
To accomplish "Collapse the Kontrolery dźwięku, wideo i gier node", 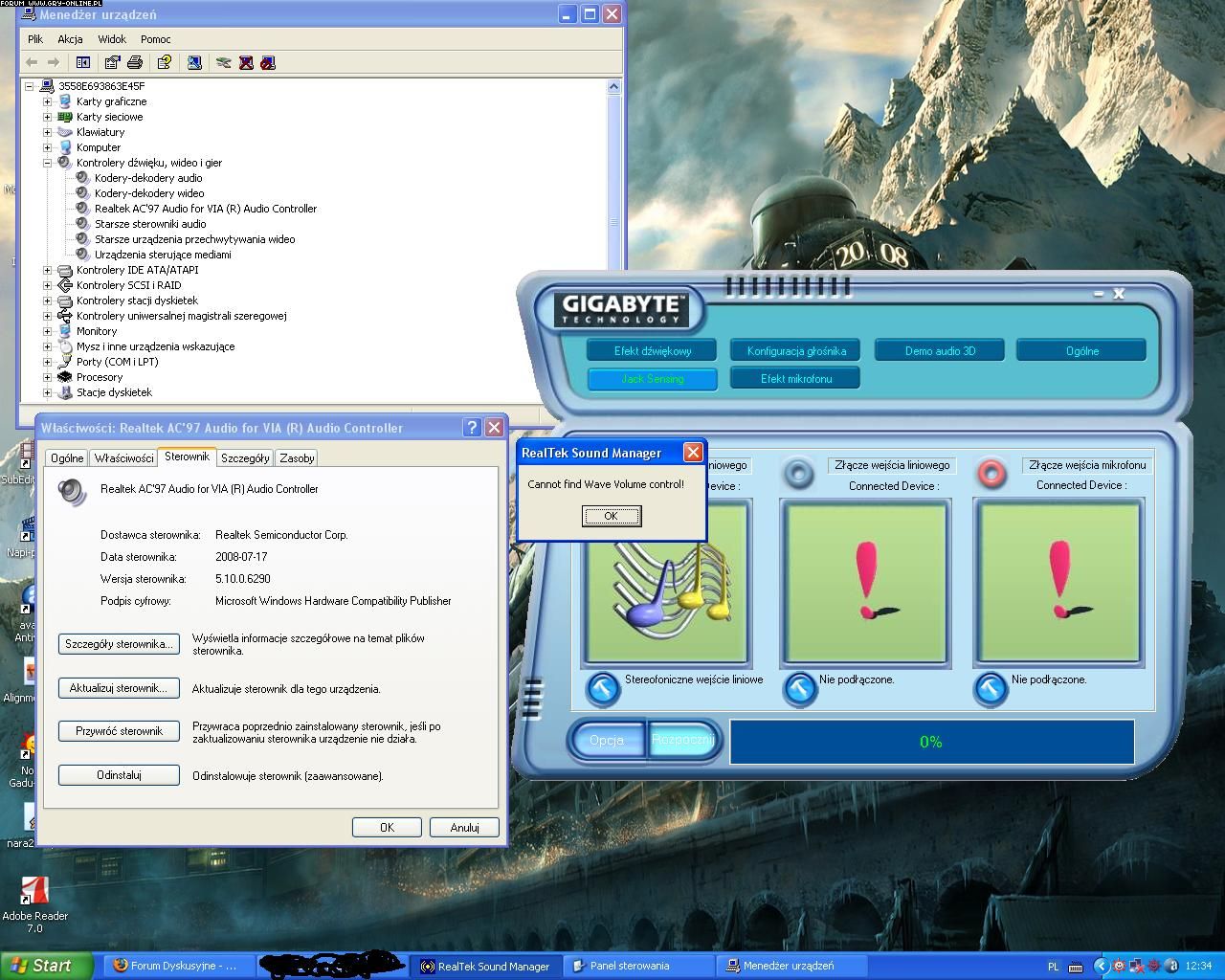I will click(47, 163).
